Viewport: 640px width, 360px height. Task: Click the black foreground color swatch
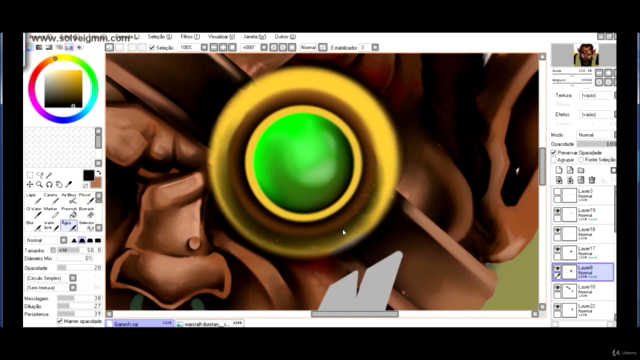88,176
